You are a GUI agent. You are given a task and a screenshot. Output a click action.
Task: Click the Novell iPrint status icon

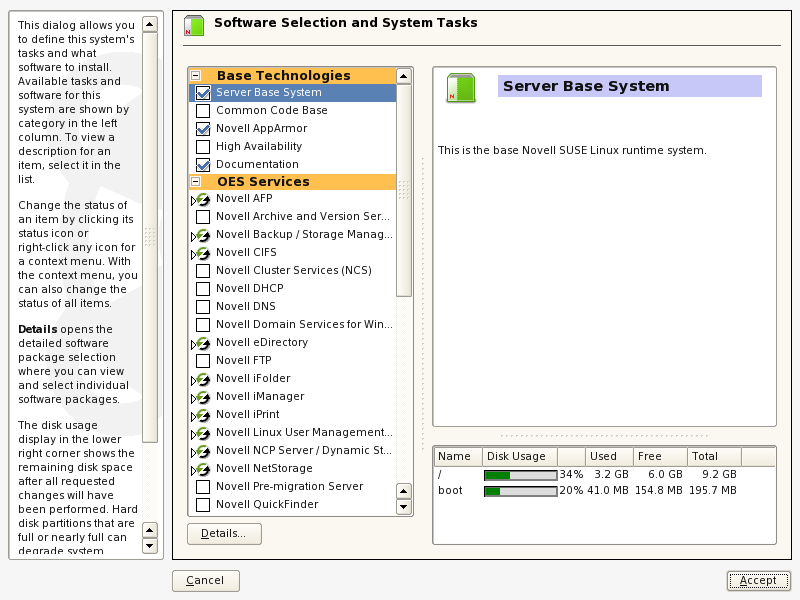point(202,415)
